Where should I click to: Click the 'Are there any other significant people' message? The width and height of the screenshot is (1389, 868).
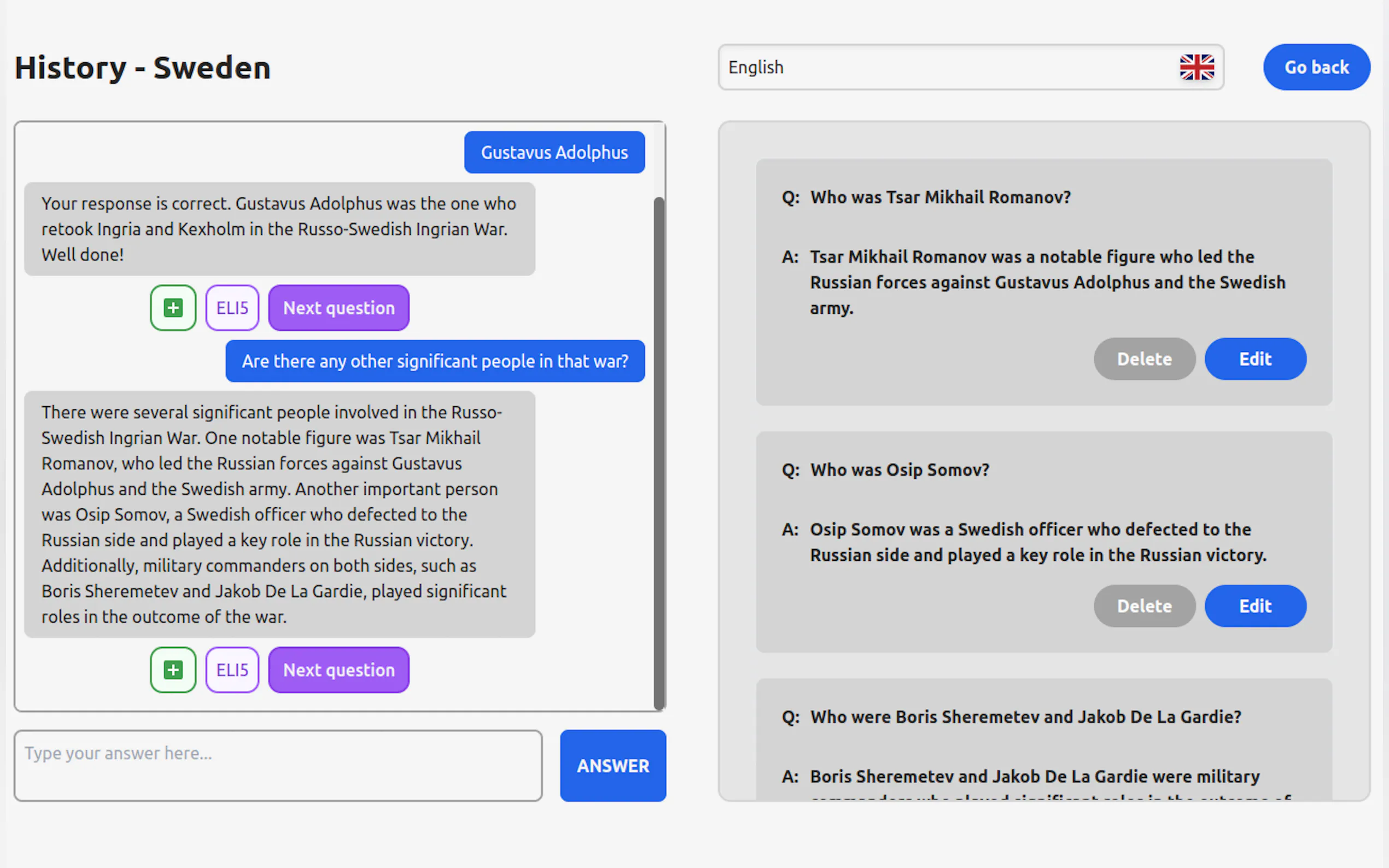click(435, 361)
